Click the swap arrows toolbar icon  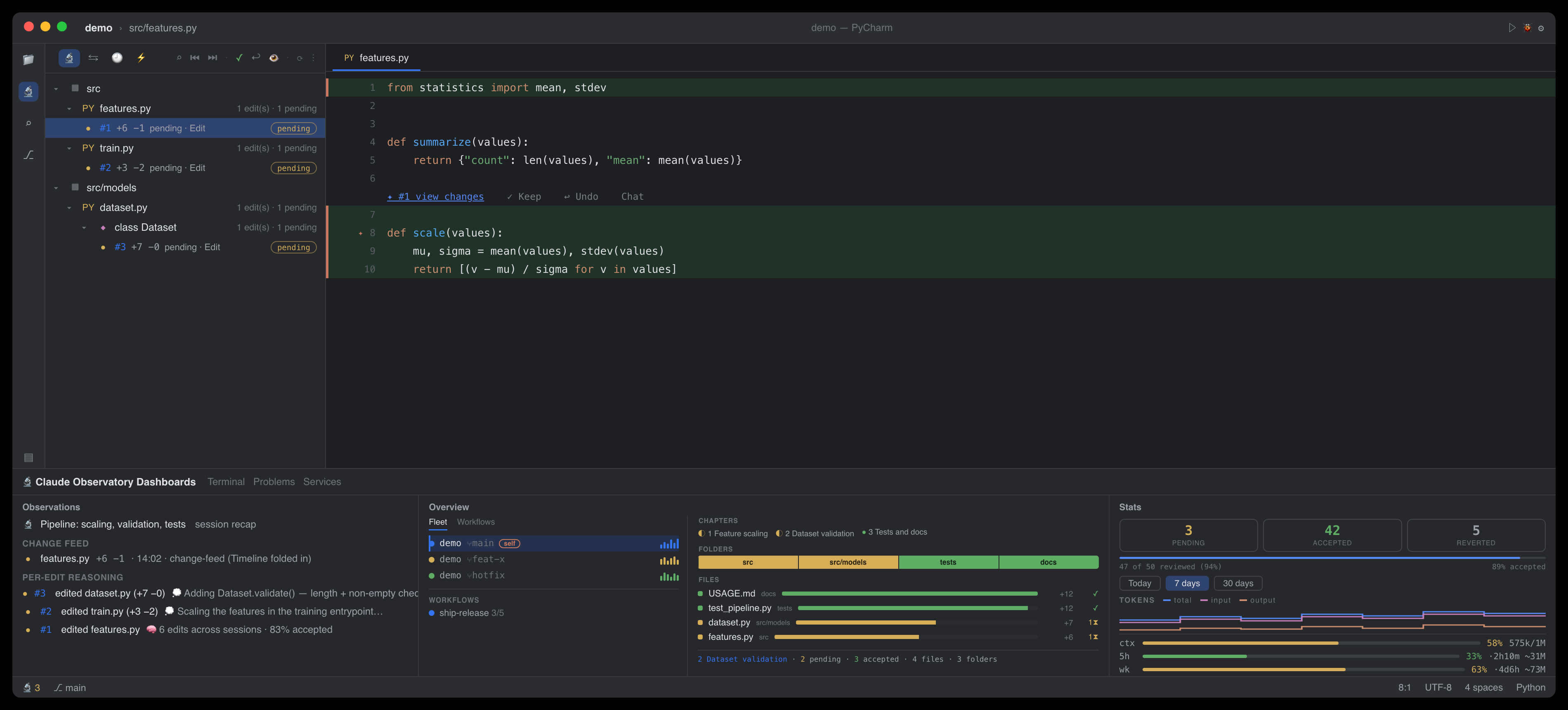coord(93,58)
